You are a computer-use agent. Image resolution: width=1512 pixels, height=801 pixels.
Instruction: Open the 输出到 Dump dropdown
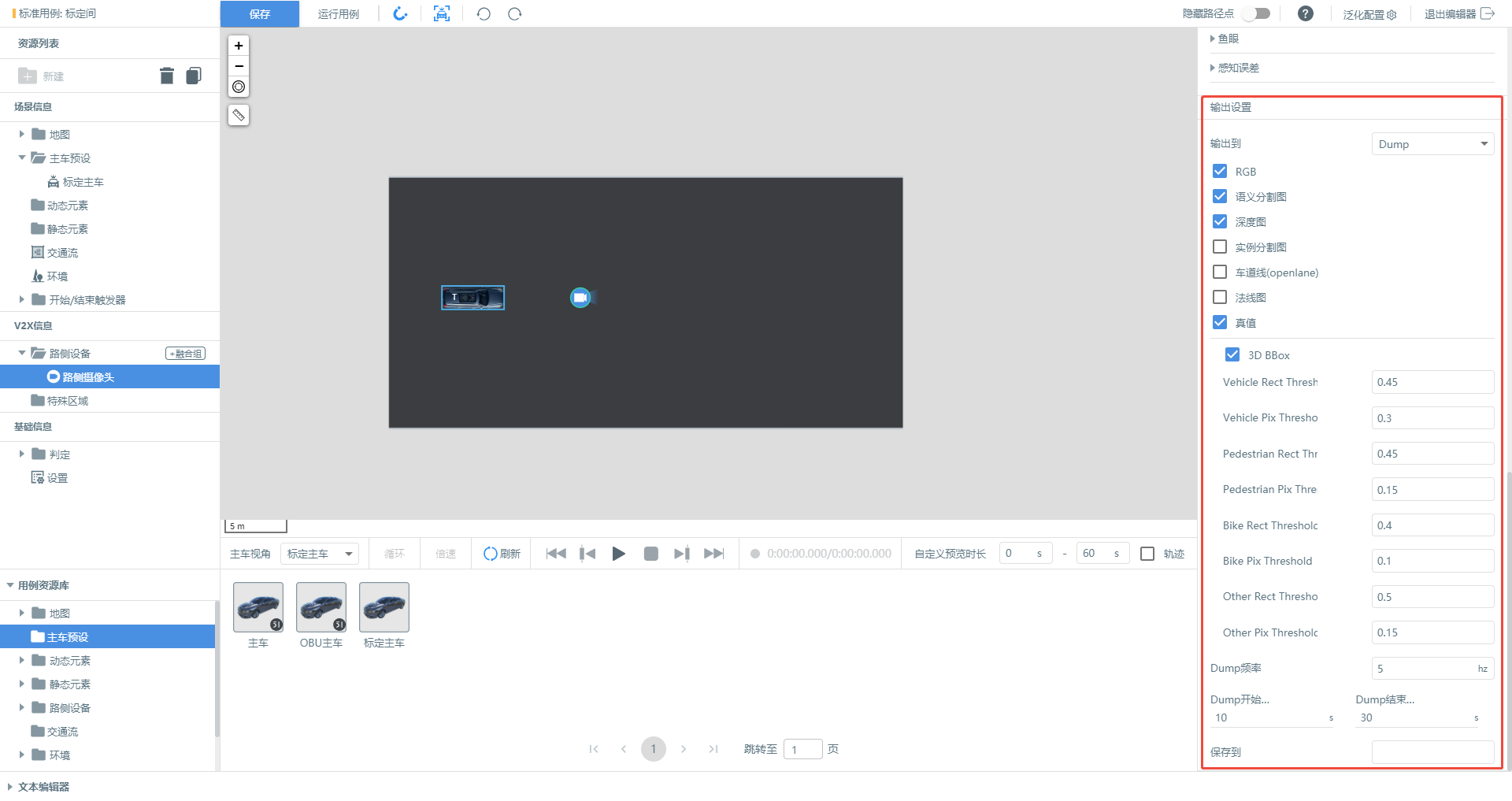click(x=1432, y=144)
